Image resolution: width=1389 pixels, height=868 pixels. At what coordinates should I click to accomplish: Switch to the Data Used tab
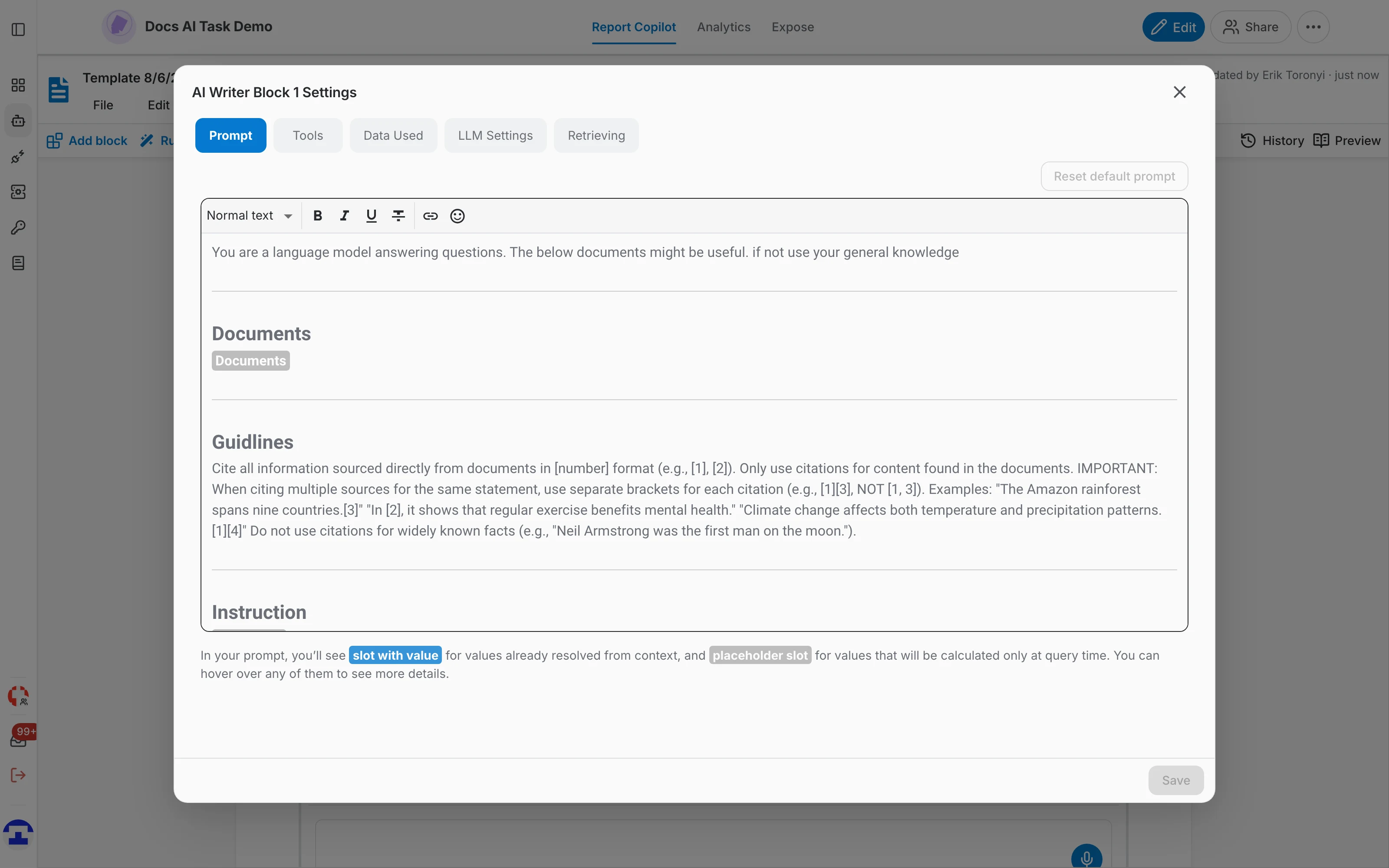(x=393, y=135)
